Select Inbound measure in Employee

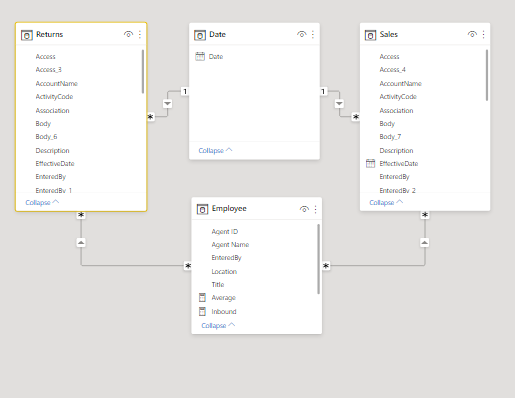pyautogui.click(x=224, y=311)
